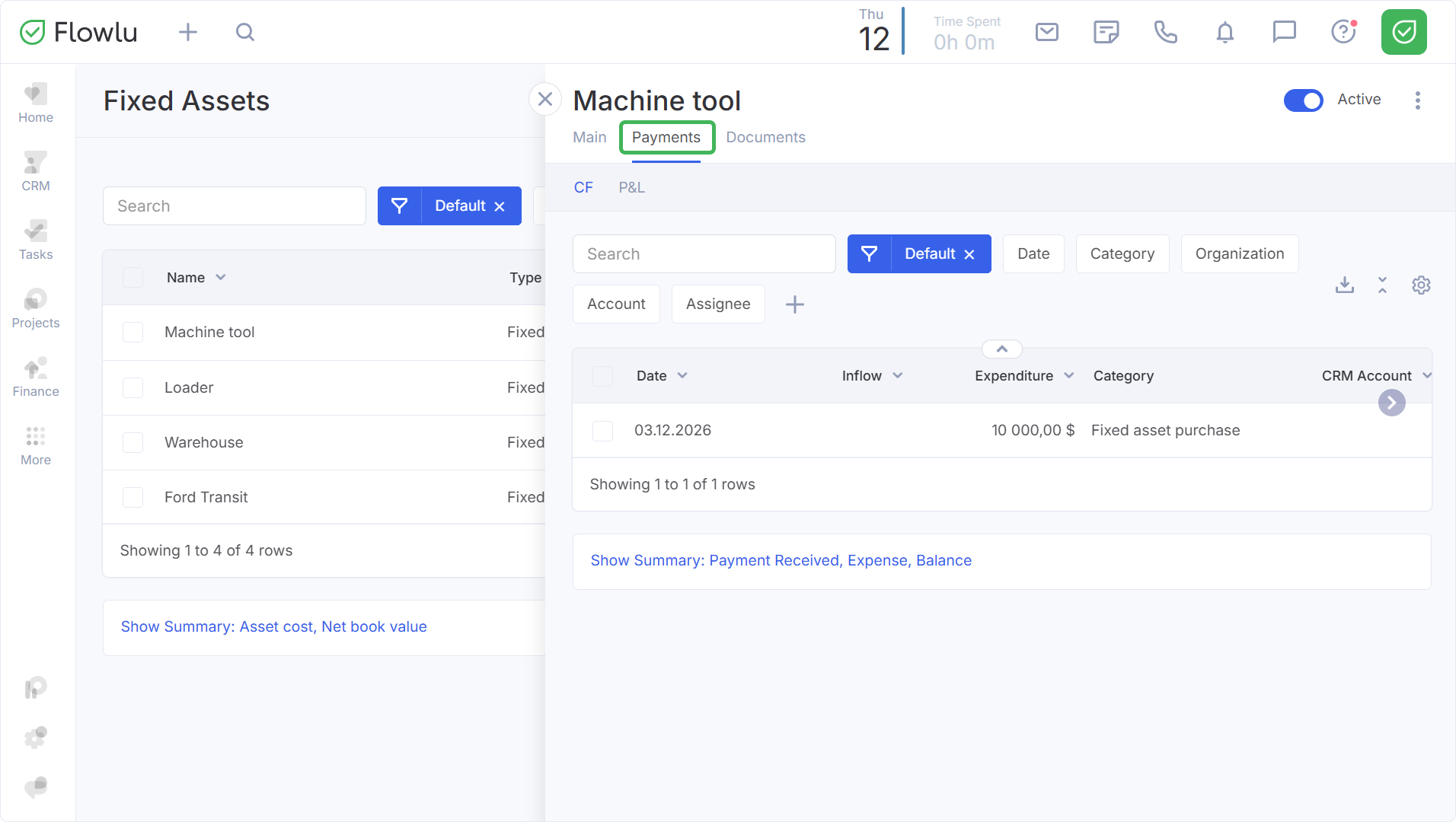This screenshot has height=822, width=1456.
Task: Open the mail envelope icon in header
Action: (1047, 32)
